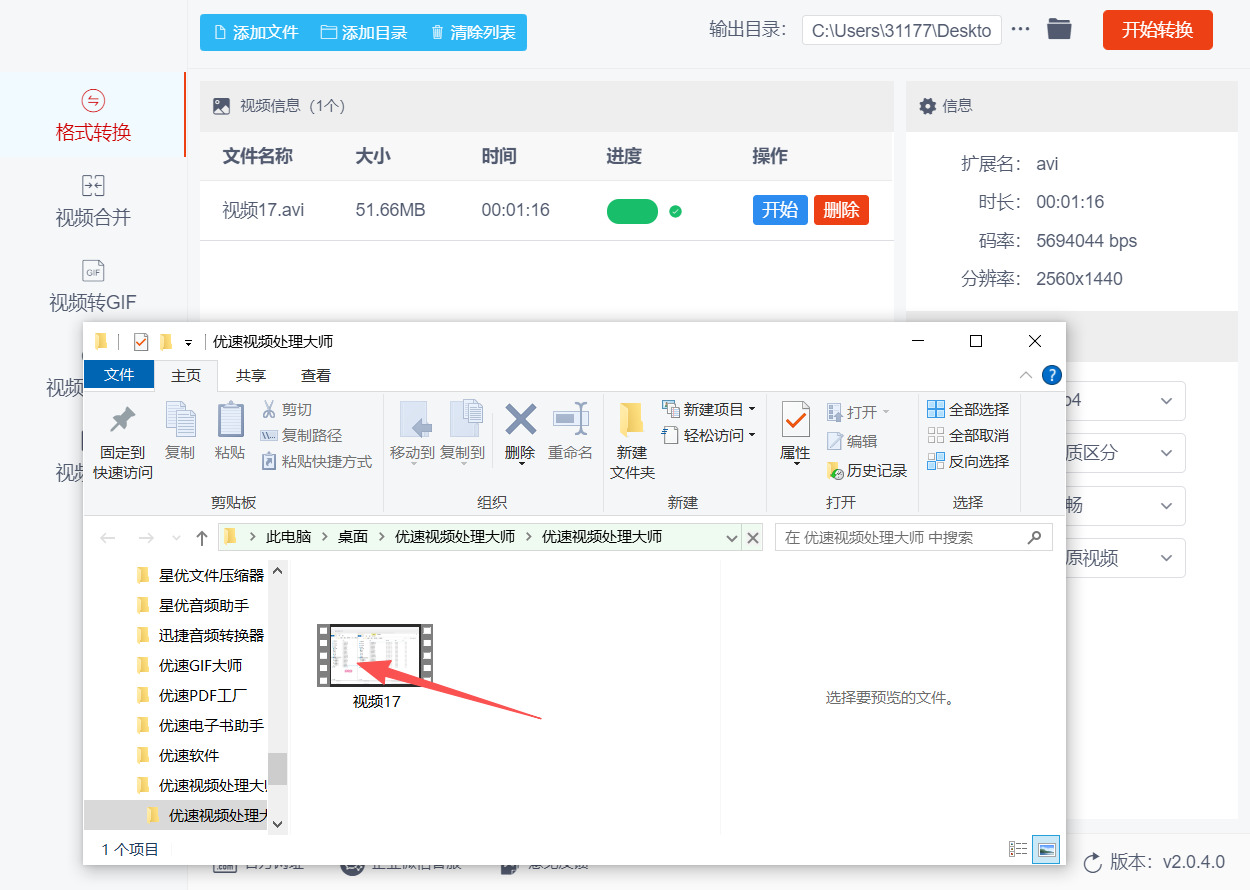Expand the address bar history chevron
Screen dimensions: 1250x890
point(734,537)
